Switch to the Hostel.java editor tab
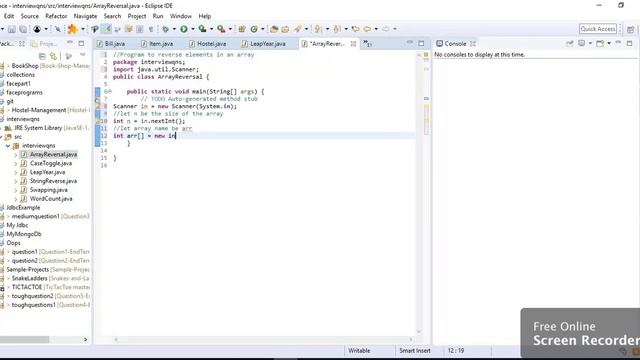The height and width of the screenshot is (360, 640). [207, 44]
